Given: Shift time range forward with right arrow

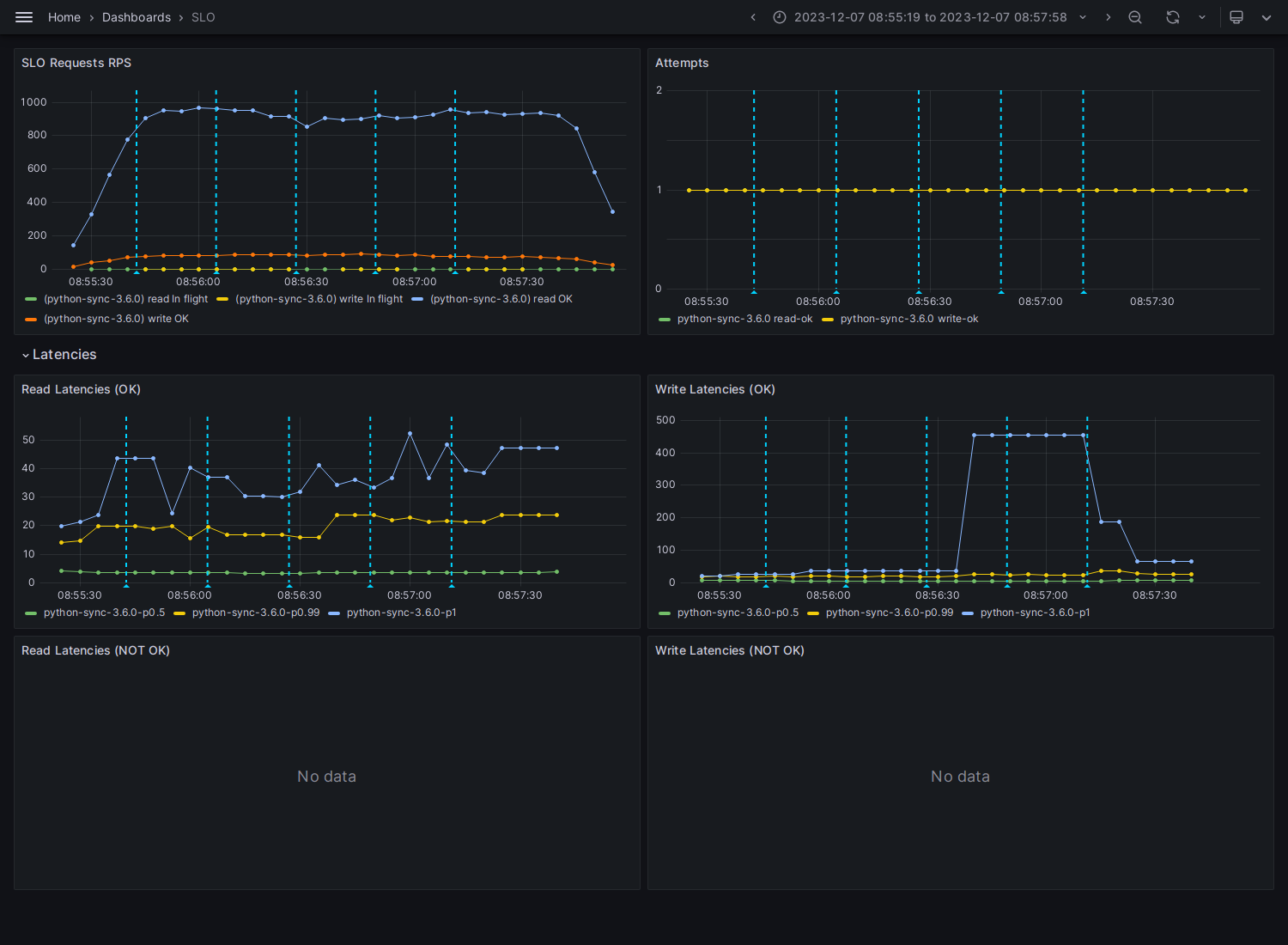Looking at the screenshot, I should pos(1108,17).
